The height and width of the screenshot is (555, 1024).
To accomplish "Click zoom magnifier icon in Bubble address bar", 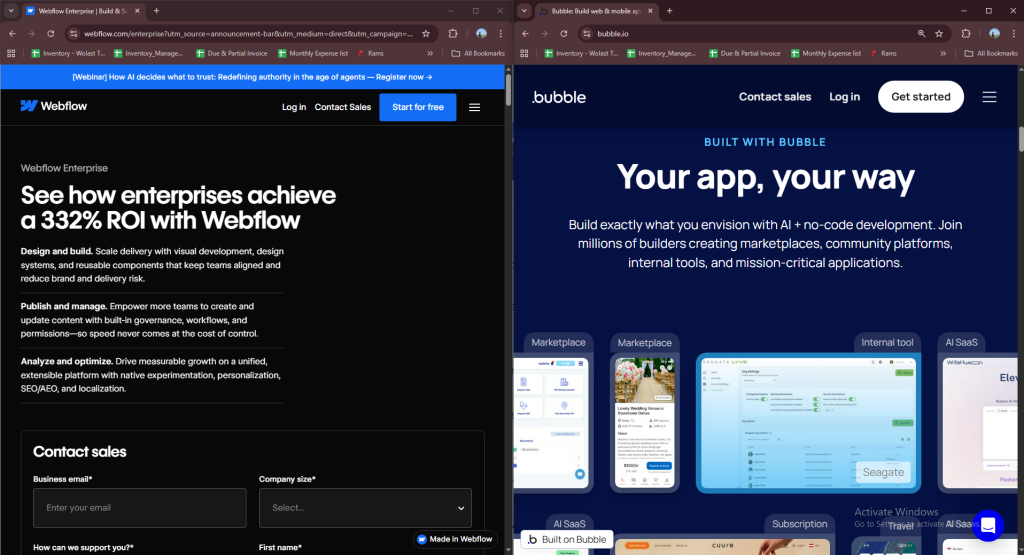I will pos(921,33).
